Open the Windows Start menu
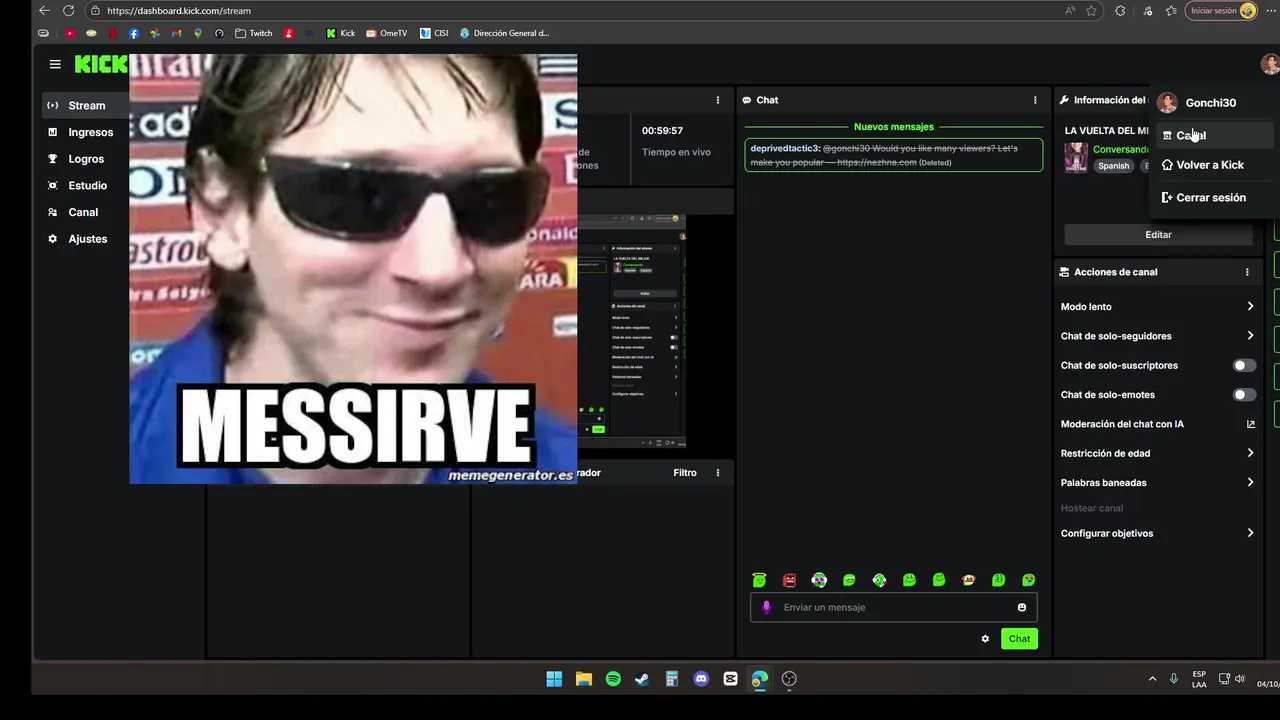 [554, 679]
